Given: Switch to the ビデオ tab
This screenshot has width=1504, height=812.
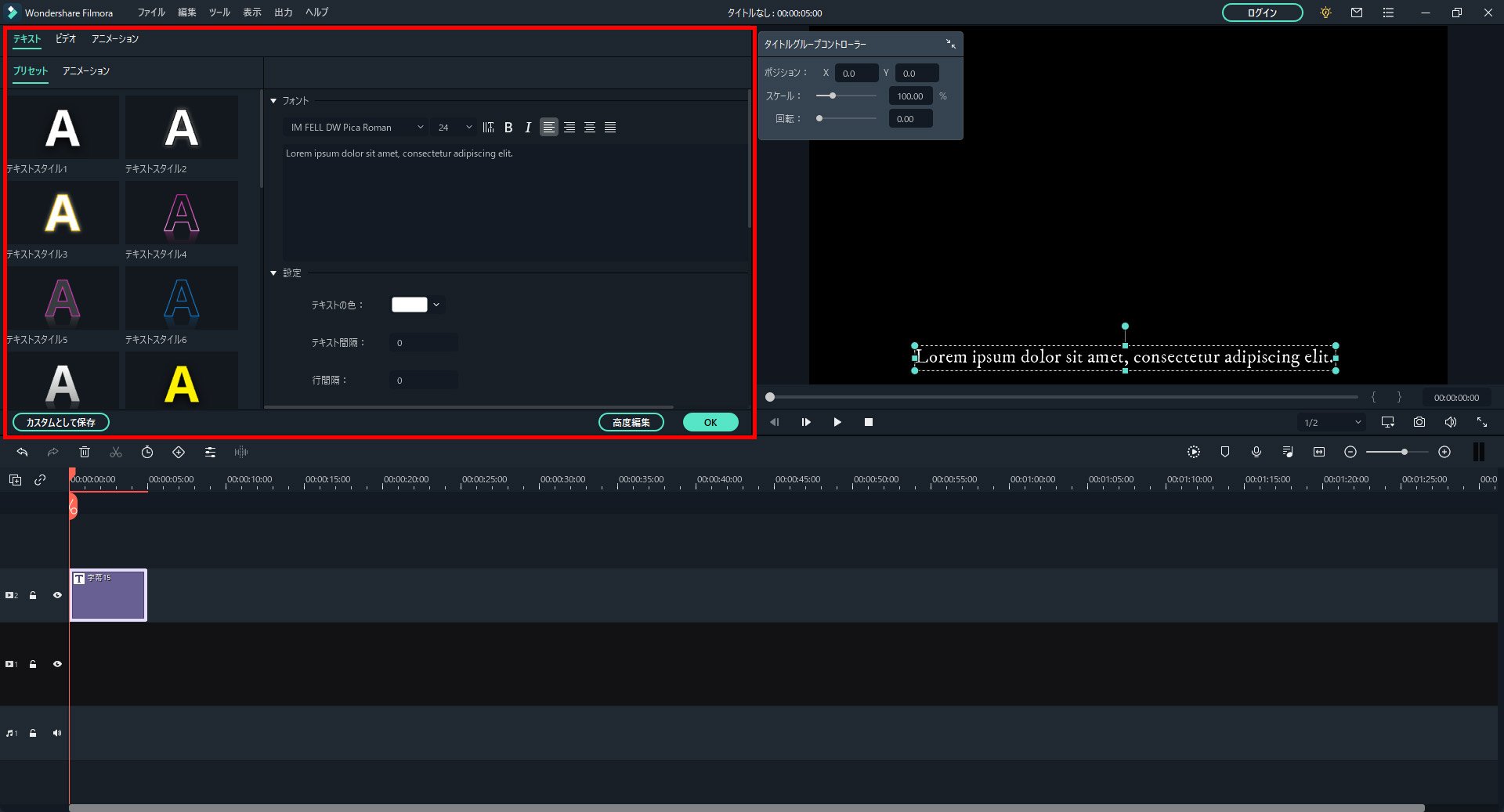Looking at the screenshot, I should 66,38.
